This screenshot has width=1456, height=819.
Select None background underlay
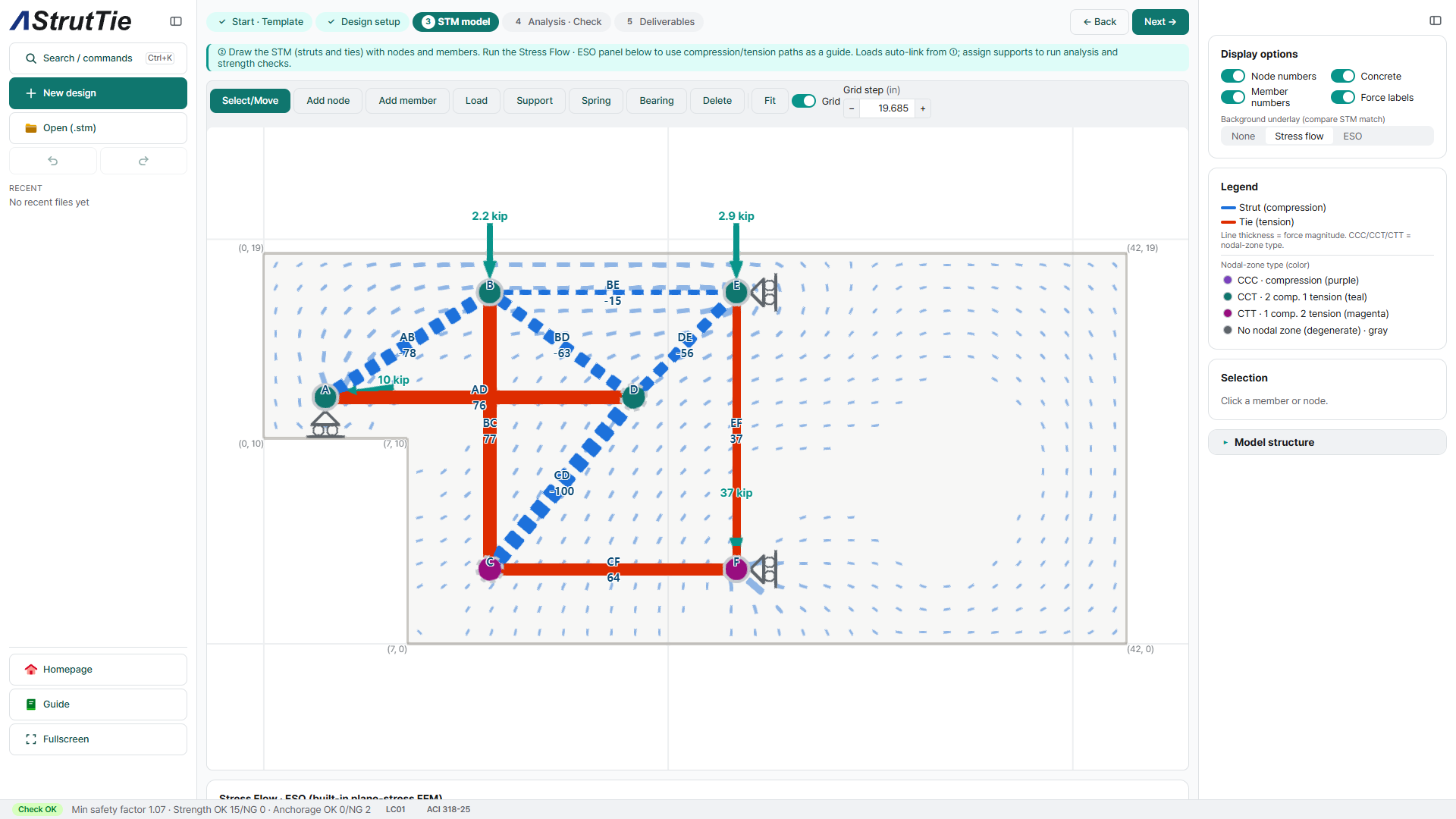(1243, 136)
